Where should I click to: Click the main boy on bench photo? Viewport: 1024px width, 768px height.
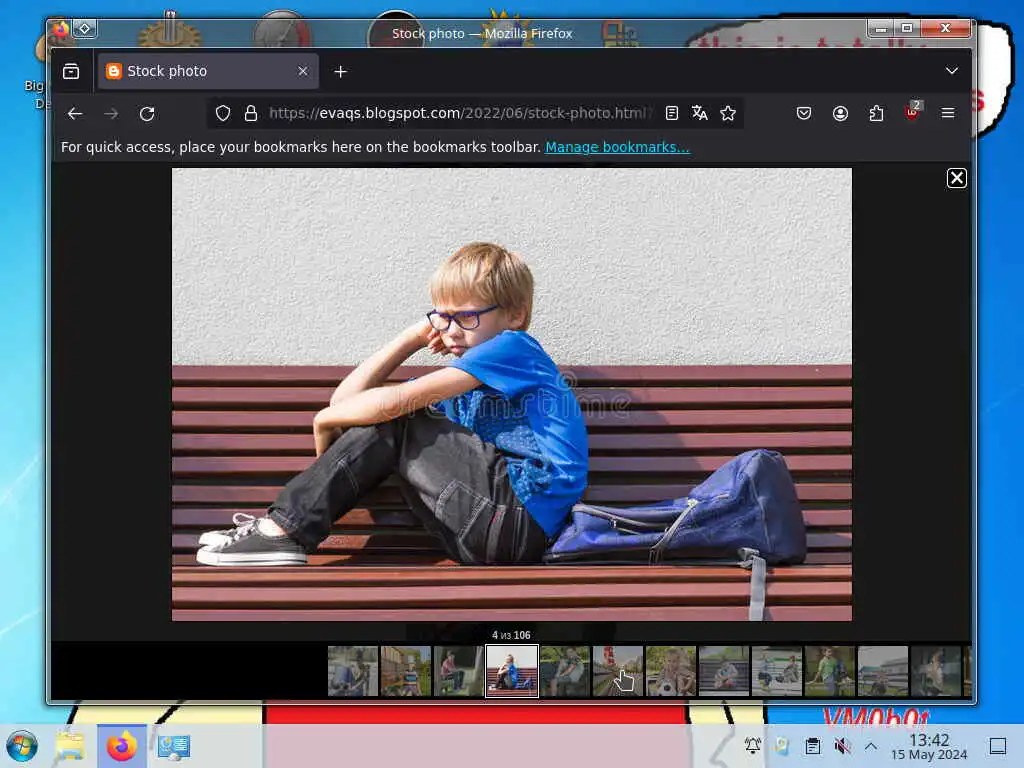tap(511, 394)
